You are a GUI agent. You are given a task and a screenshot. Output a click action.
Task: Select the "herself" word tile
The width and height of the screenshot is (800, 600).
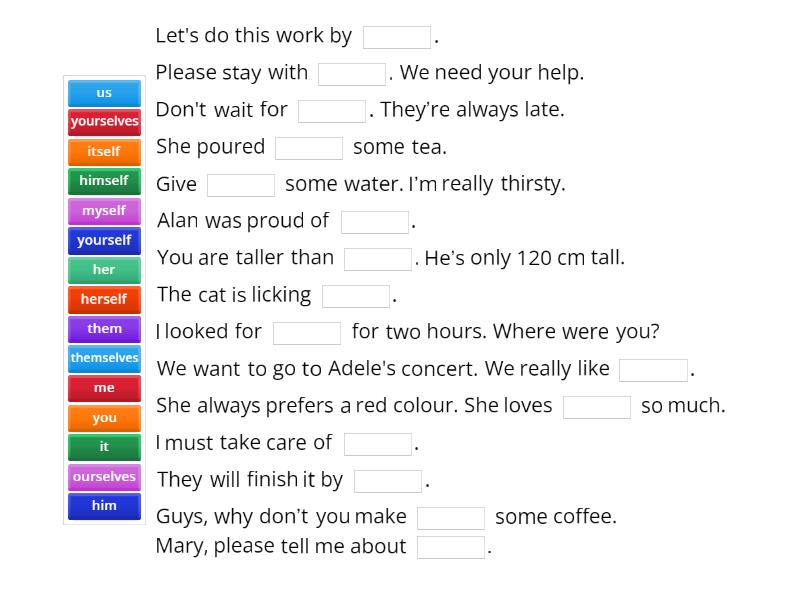(103, 299)
